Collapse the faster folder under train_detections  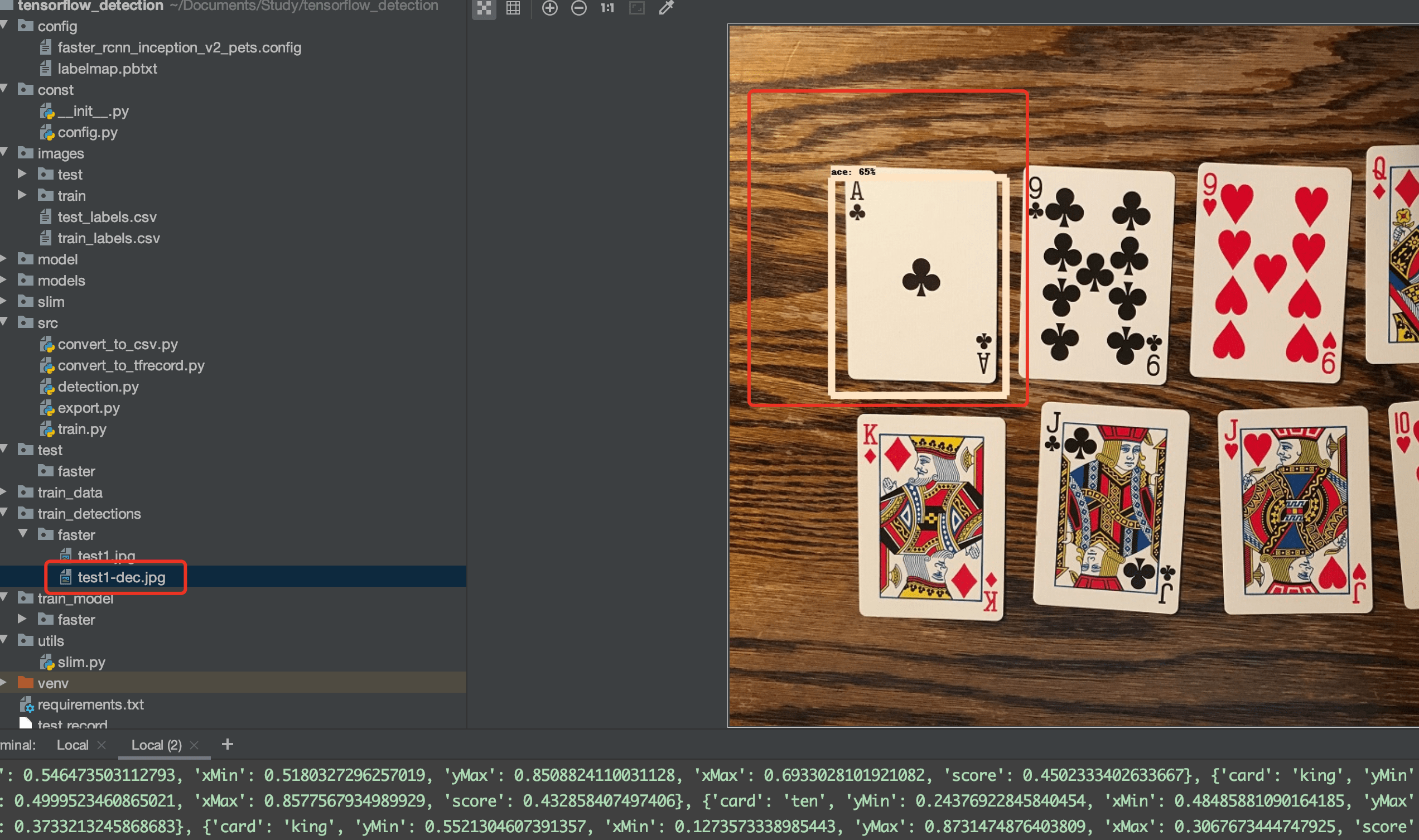click(x=23, y=534)
